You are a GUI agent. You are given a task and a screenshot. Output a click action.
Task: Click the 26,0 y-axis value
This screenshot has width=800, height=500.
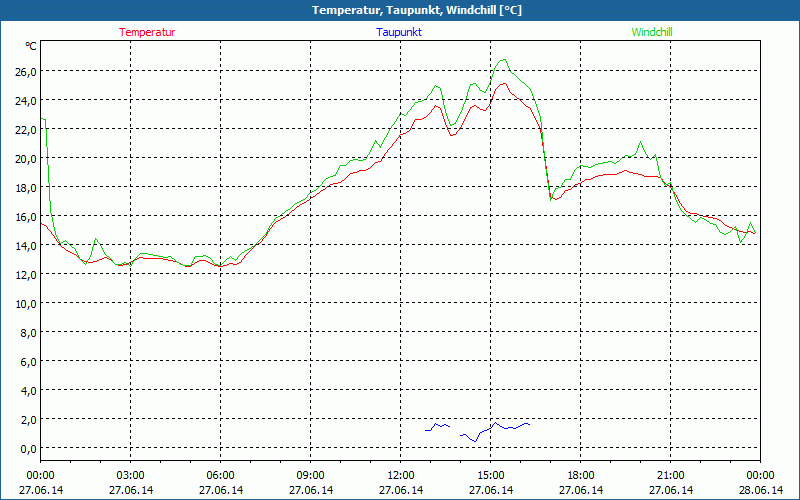pos(26,71)
